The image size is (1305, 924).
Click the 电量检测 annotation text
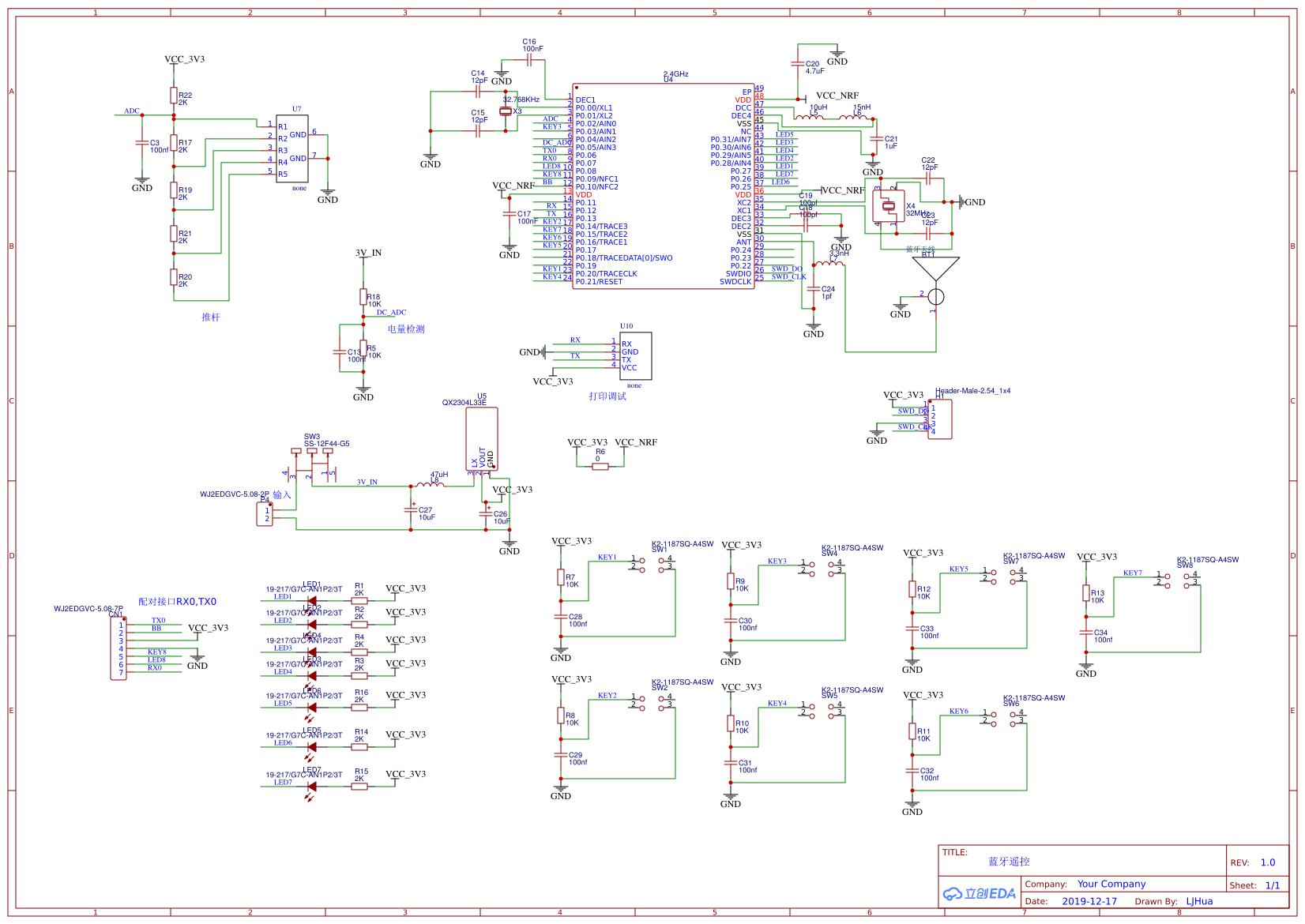coord(406,329)
